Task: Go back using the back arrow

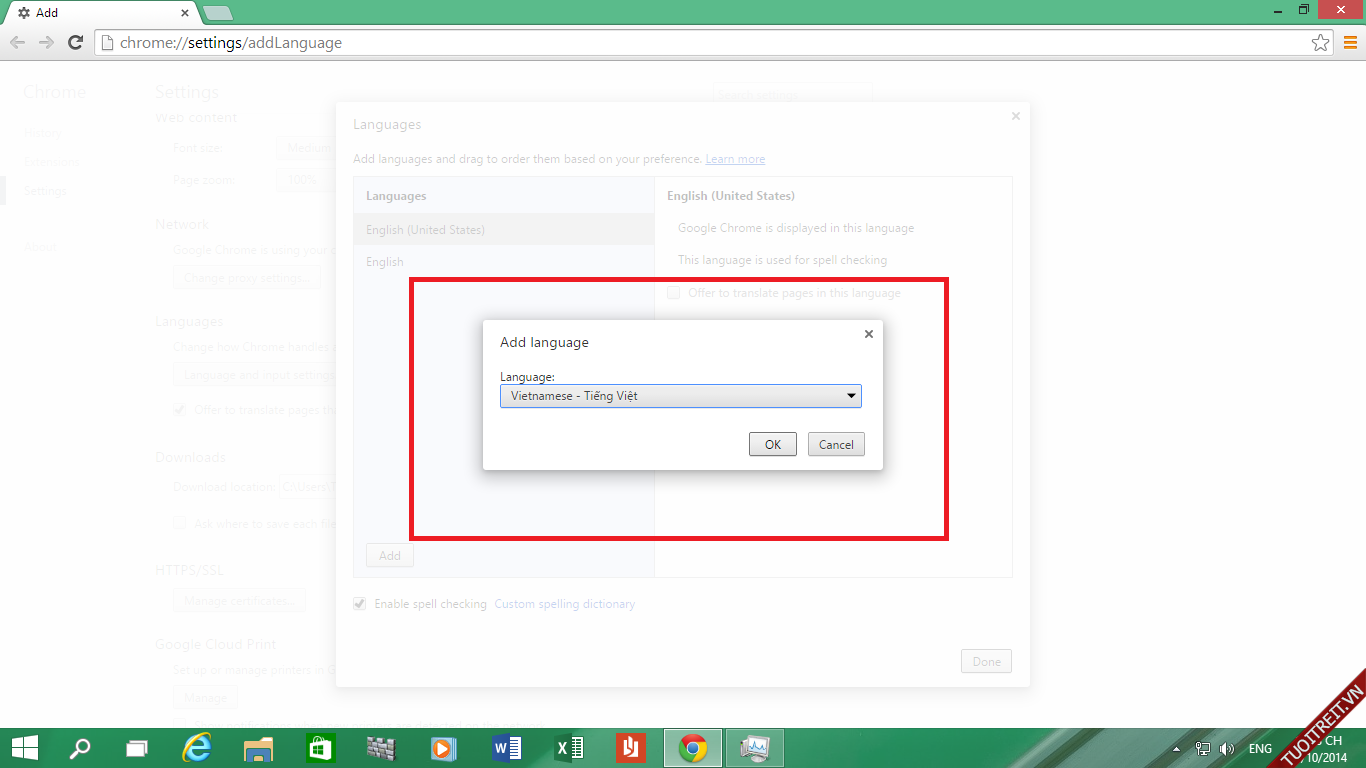Action: click(17, 43)
